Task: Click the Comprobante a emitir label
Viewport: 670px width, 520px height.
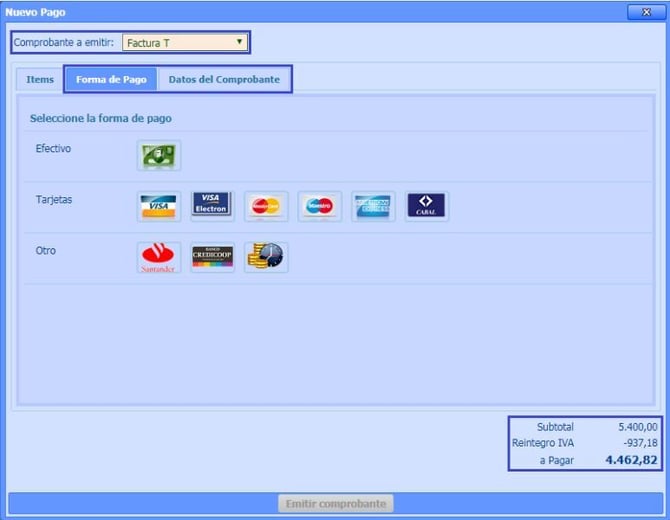Action: [64, 43]
